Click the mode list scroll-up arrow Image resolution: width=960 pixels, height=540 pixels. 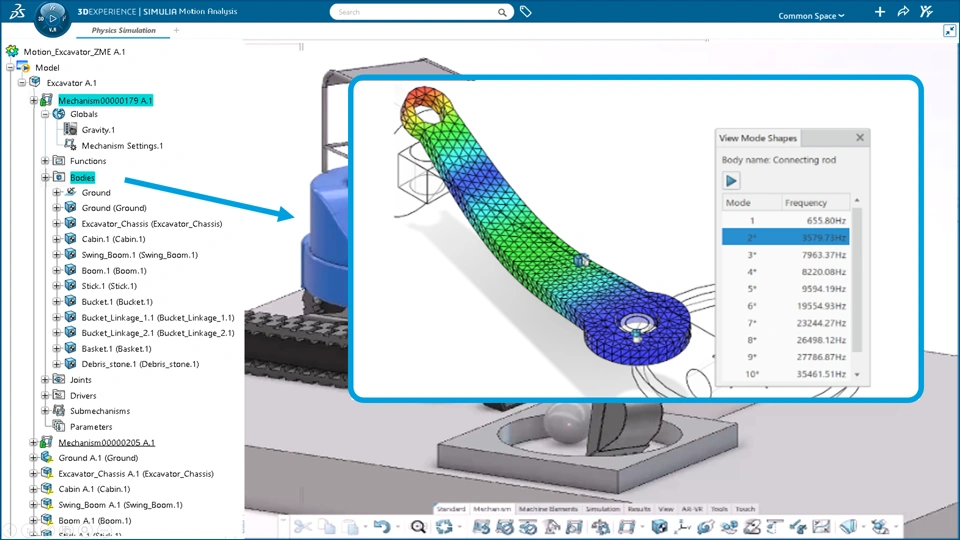pyautogui.click(x=857, y=200)
